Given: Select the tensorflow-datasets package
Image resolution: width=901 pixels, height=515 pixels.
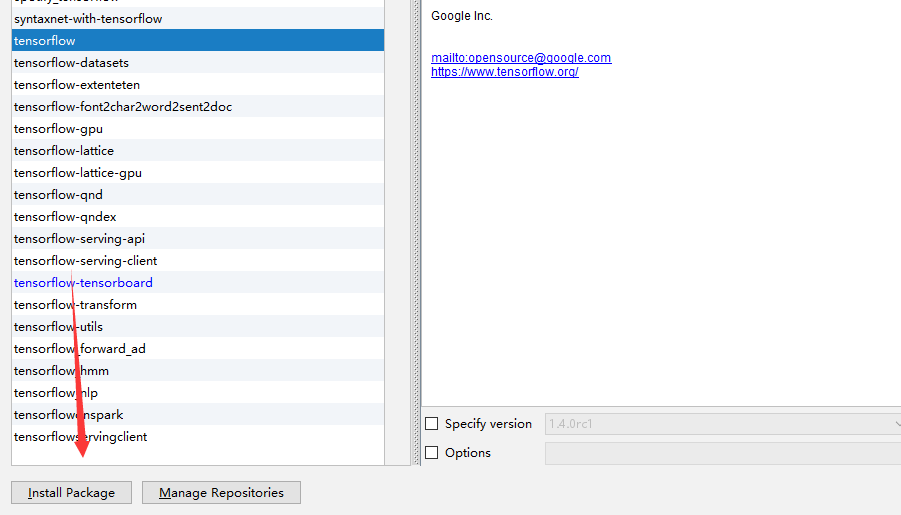Looking at the screenshot, I should click(x=198, y=63).
